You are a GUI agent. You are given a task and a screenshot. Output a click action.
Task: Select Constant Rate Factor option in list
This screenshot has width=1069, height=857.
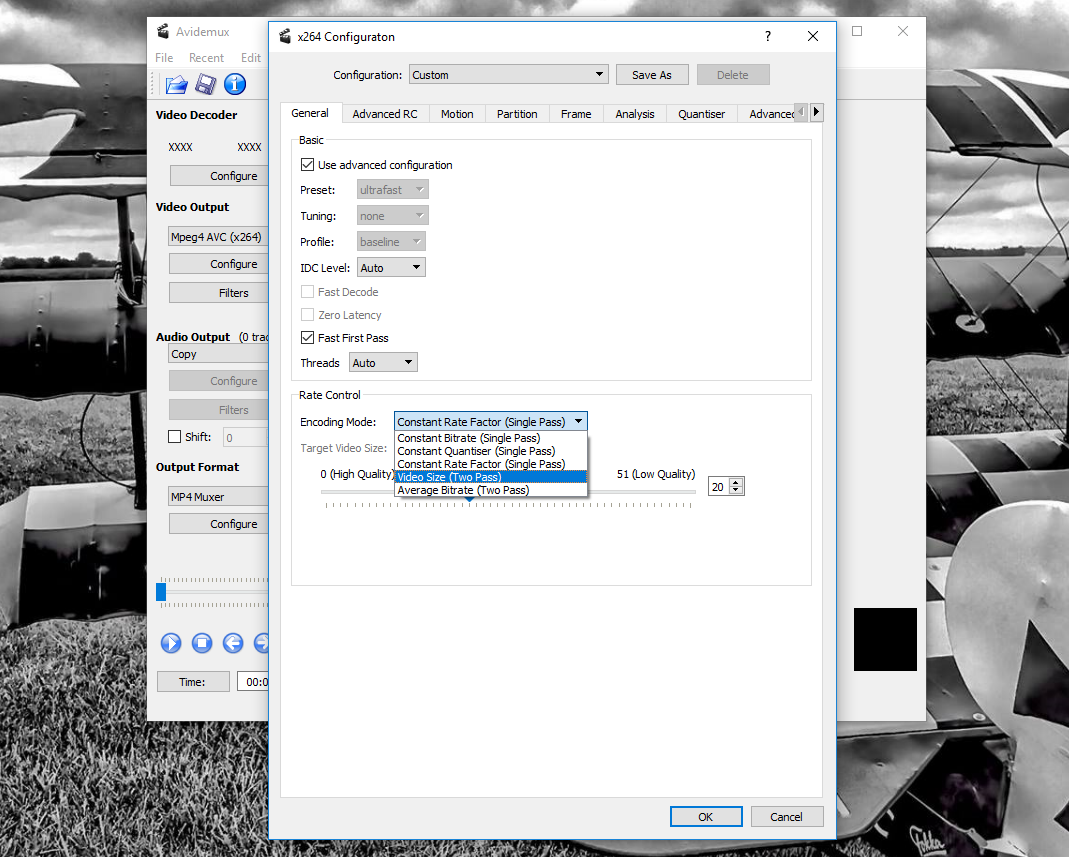click(x=491, y=464)
